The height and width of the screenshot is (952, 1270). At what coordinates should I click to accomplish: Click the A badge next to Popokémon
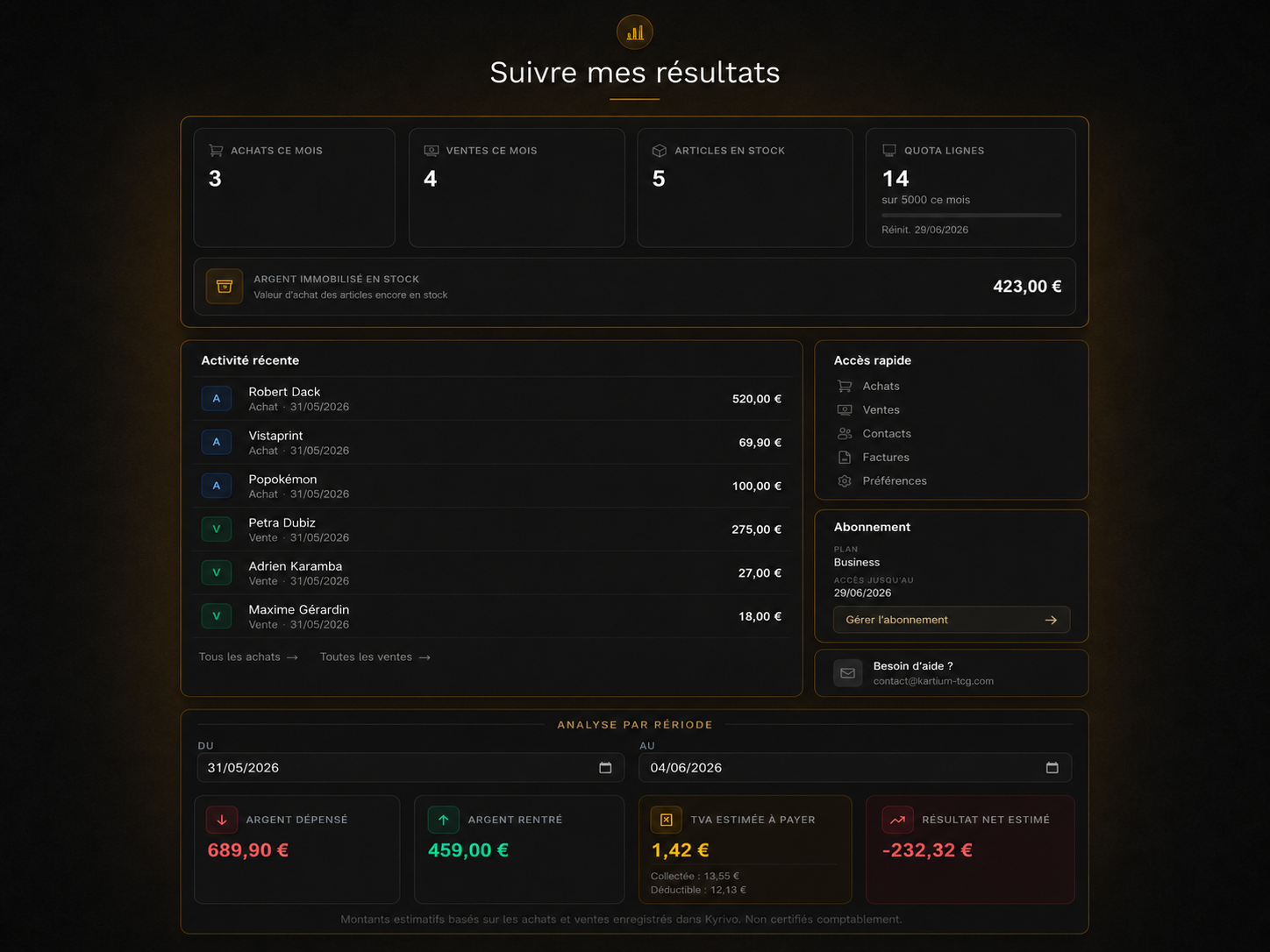pyautogui.click(x=217, y=486)
